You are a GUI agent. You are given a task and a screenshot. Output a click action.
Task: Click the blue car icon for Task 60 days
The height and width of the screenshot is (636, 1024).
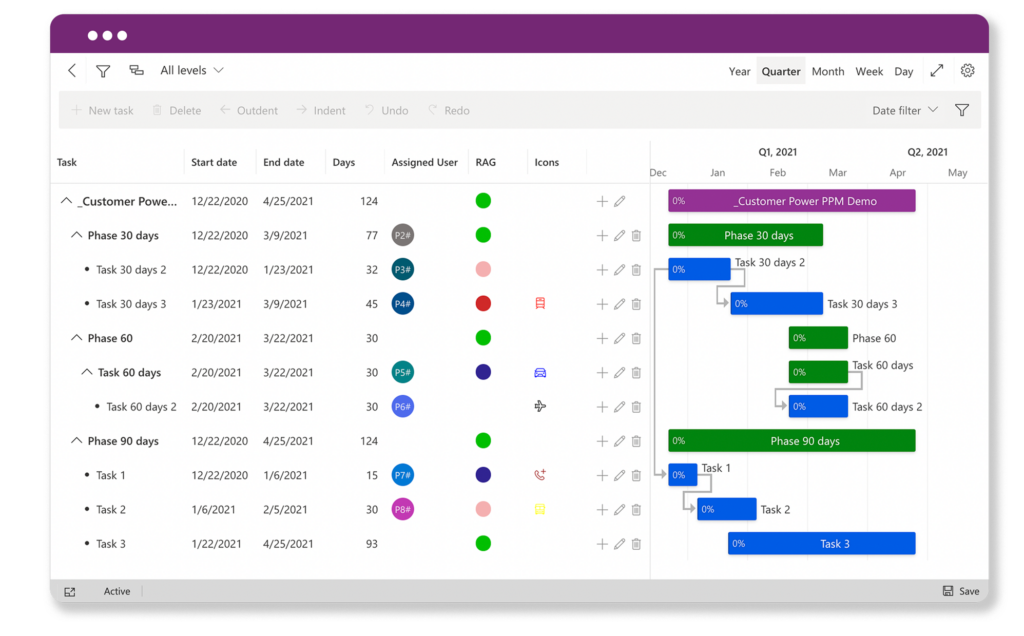(540, 372)
